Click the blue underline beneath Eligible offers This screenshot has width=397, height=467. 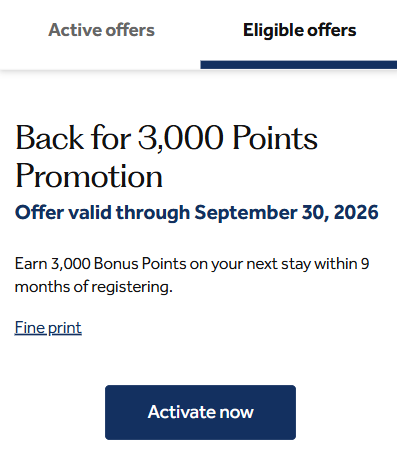pyautogui.click(x=299, y=65)
